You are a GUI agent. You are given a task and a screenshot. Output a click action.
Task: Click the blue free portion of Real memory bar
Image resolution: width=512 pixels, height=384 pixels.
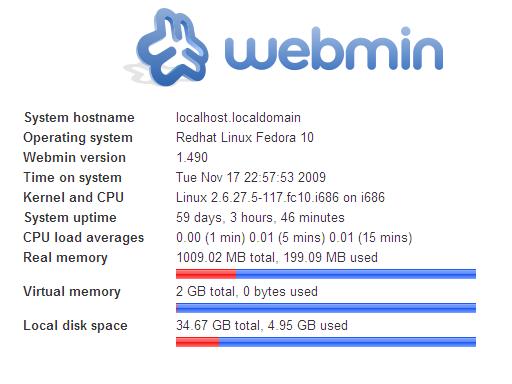356,274
